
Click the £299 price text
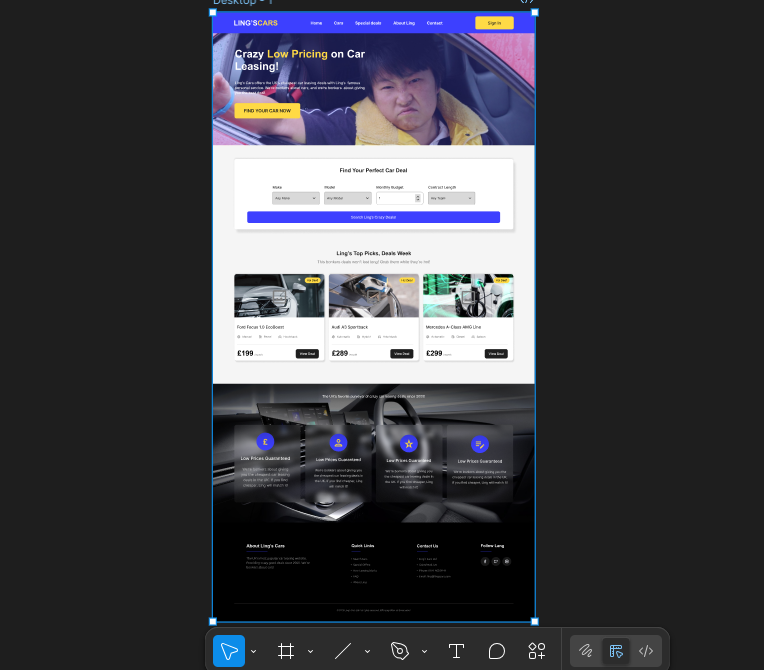click(x=434, y=353)
